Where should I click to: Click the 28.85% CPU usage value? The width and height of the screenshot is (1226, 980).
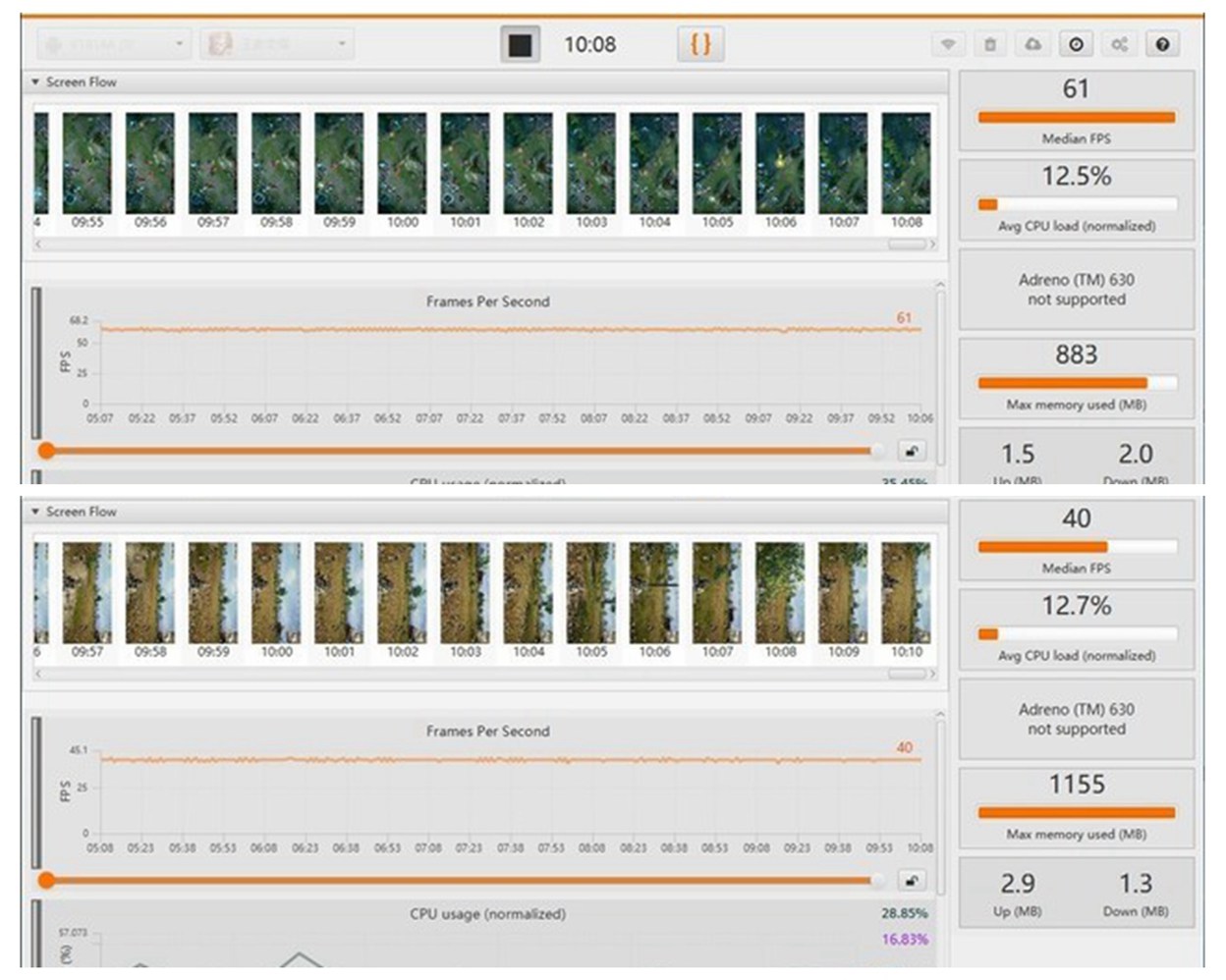tap(904, 913)
